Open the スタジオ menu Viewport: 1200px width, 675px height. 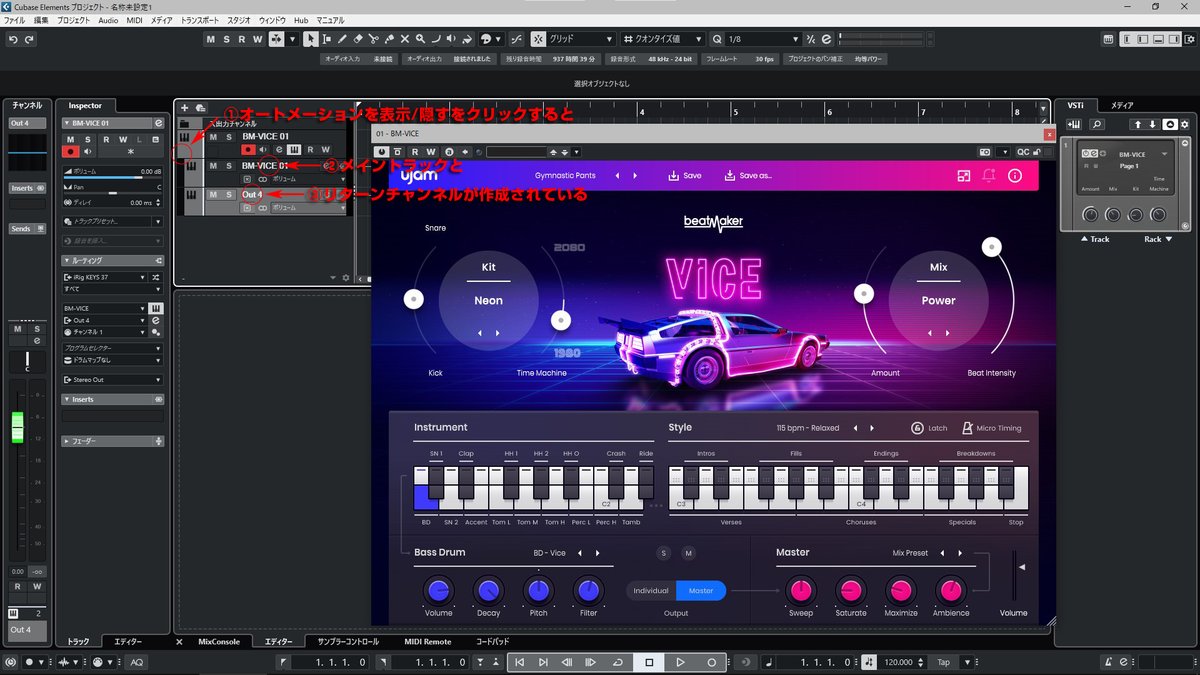click(237, 19)
